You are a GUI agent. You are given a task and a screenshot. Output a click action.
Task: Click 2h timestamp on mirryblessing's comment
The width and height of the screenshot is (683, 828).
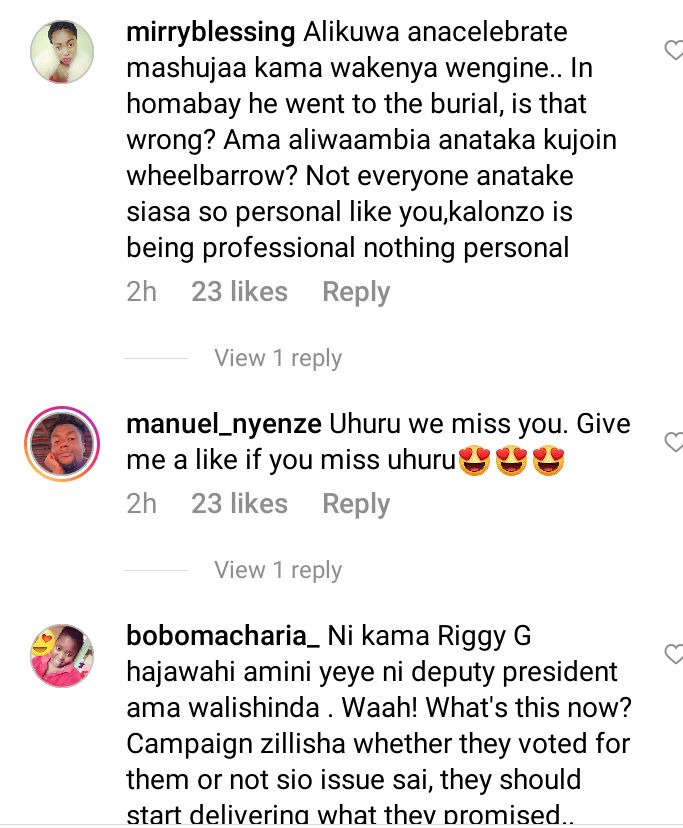(142, 291)
